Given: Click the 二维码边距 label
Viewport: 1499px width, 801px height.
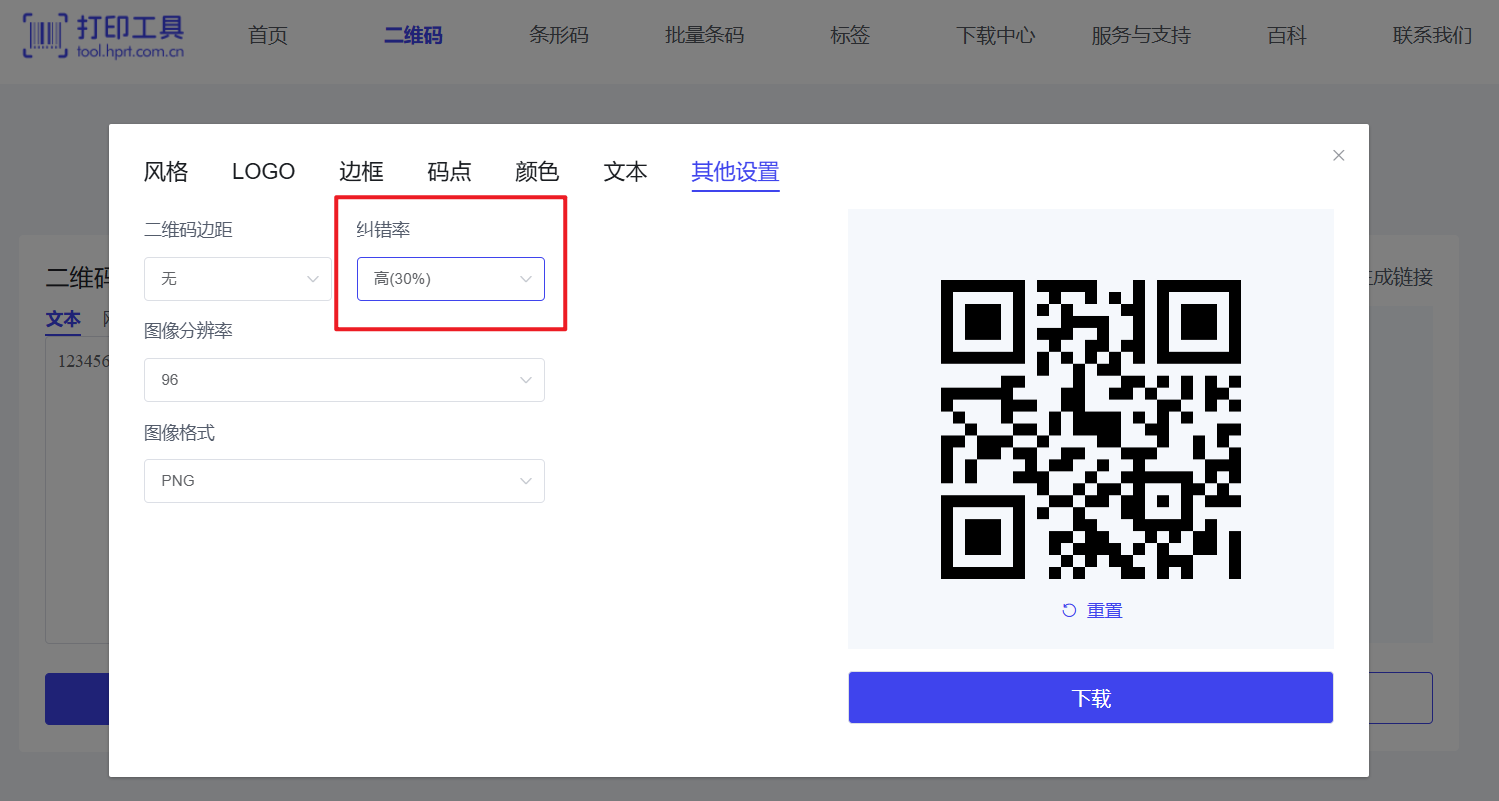Looking at the screenshot, I should [188, 230].
